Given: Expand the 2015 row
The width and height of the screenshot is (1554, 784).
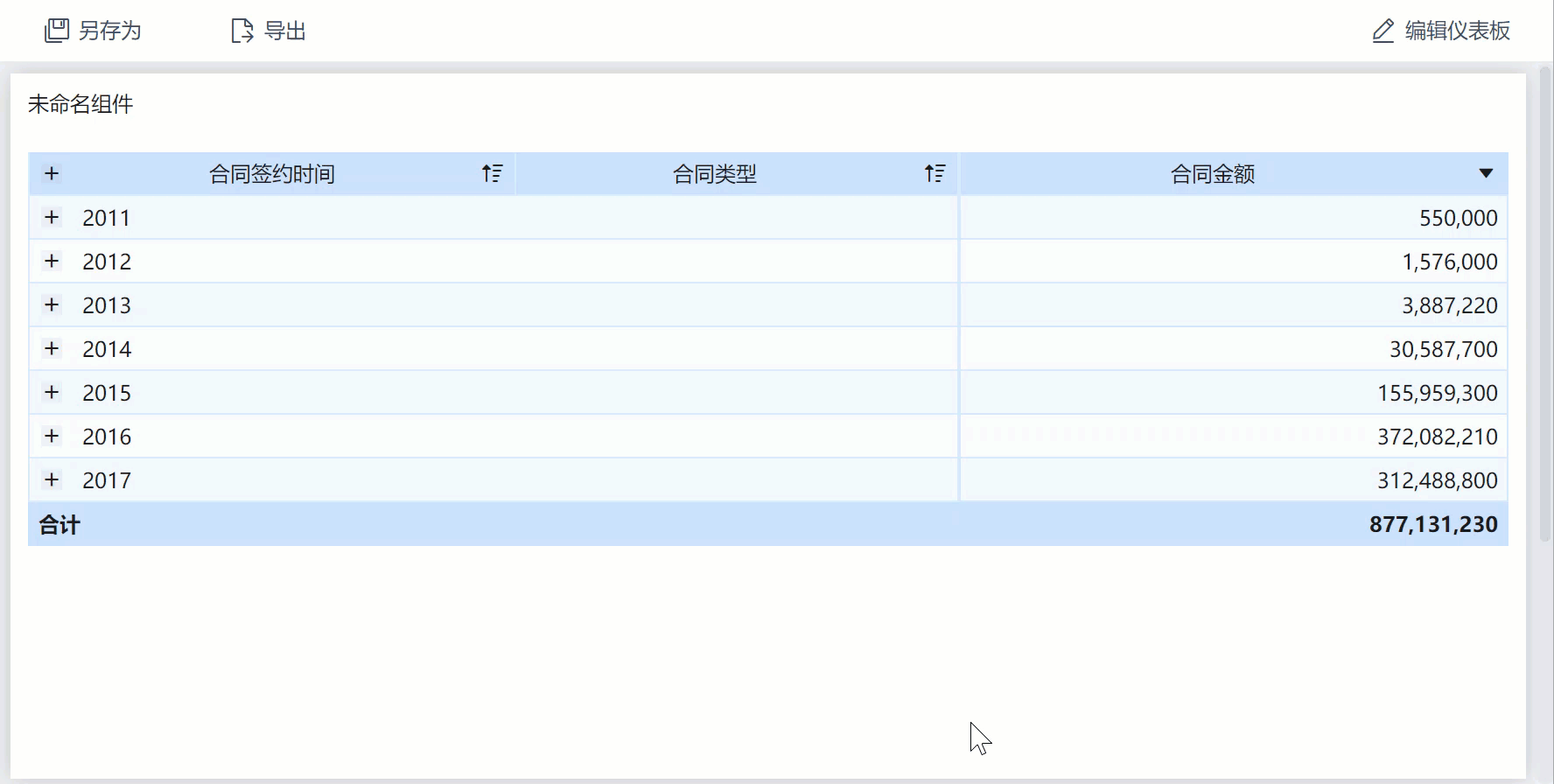Looking at the screenshot, I should 52,392.
